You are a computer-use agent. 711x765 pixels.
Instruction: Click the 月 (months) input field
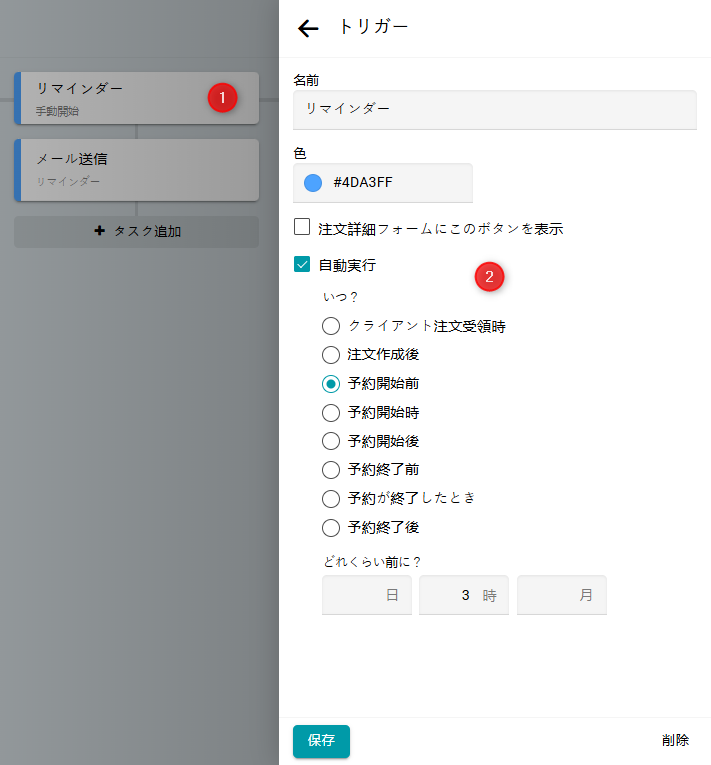coord(562,595)
